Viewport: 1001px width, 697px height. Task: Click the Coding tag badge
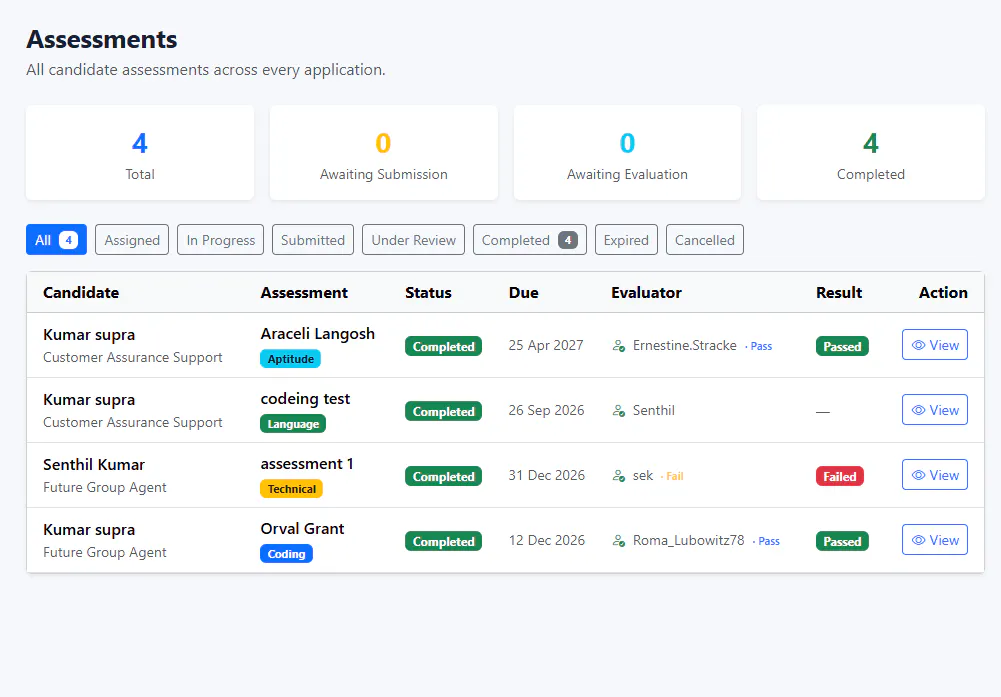(x=286, y=554)
